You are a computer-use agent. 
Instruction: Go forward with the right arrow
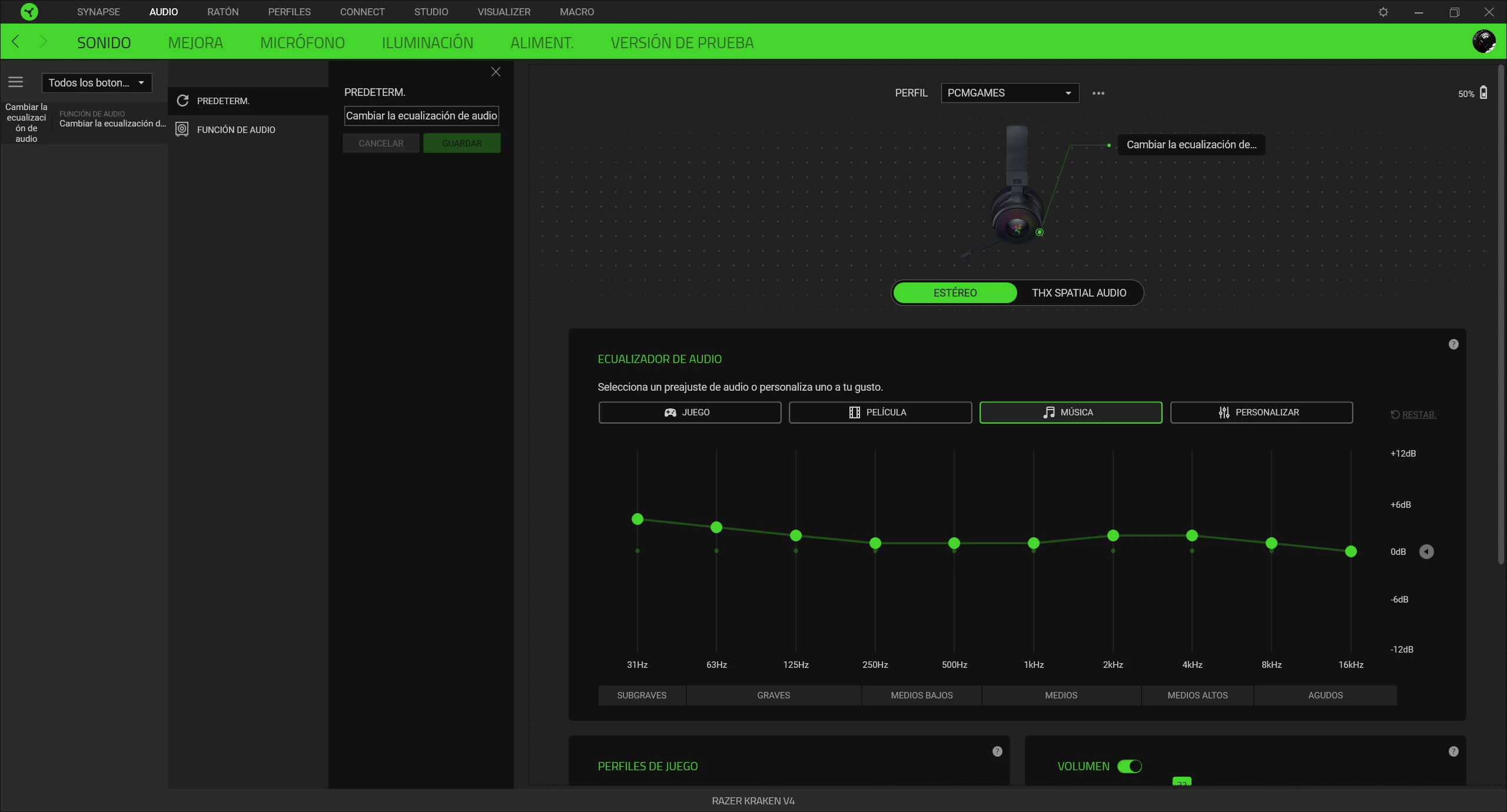43,41
